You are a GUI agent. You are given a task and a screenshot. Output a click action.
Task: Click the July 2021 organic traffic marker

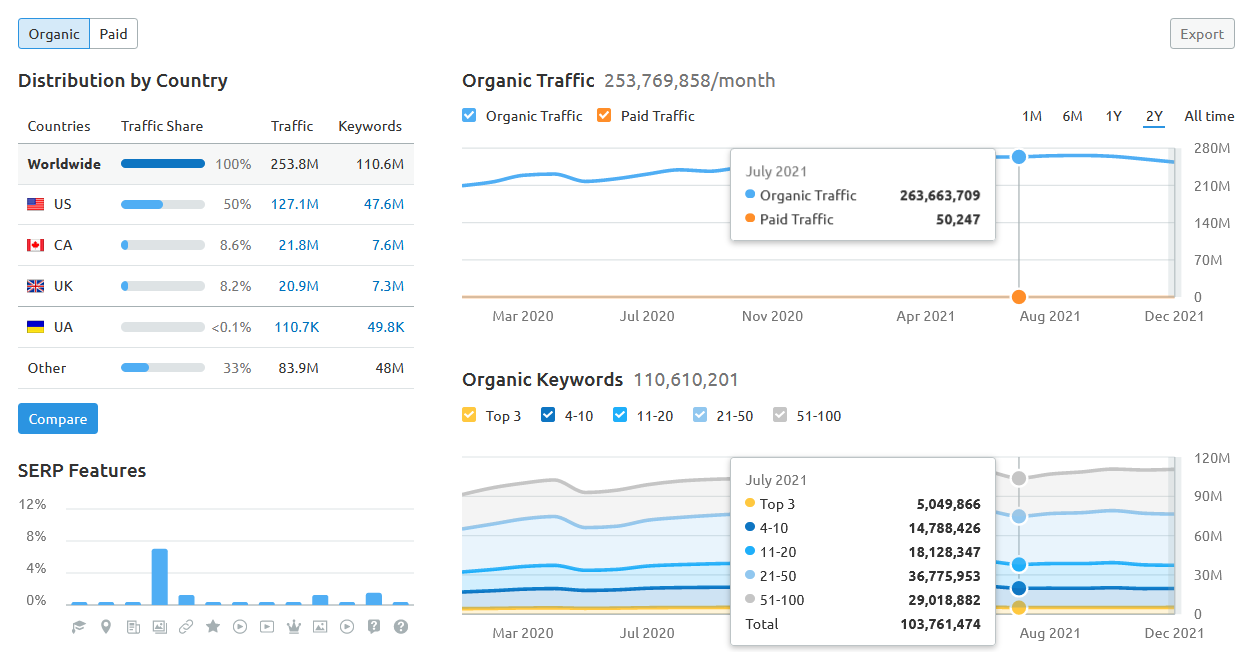(x=1019, y=156)
